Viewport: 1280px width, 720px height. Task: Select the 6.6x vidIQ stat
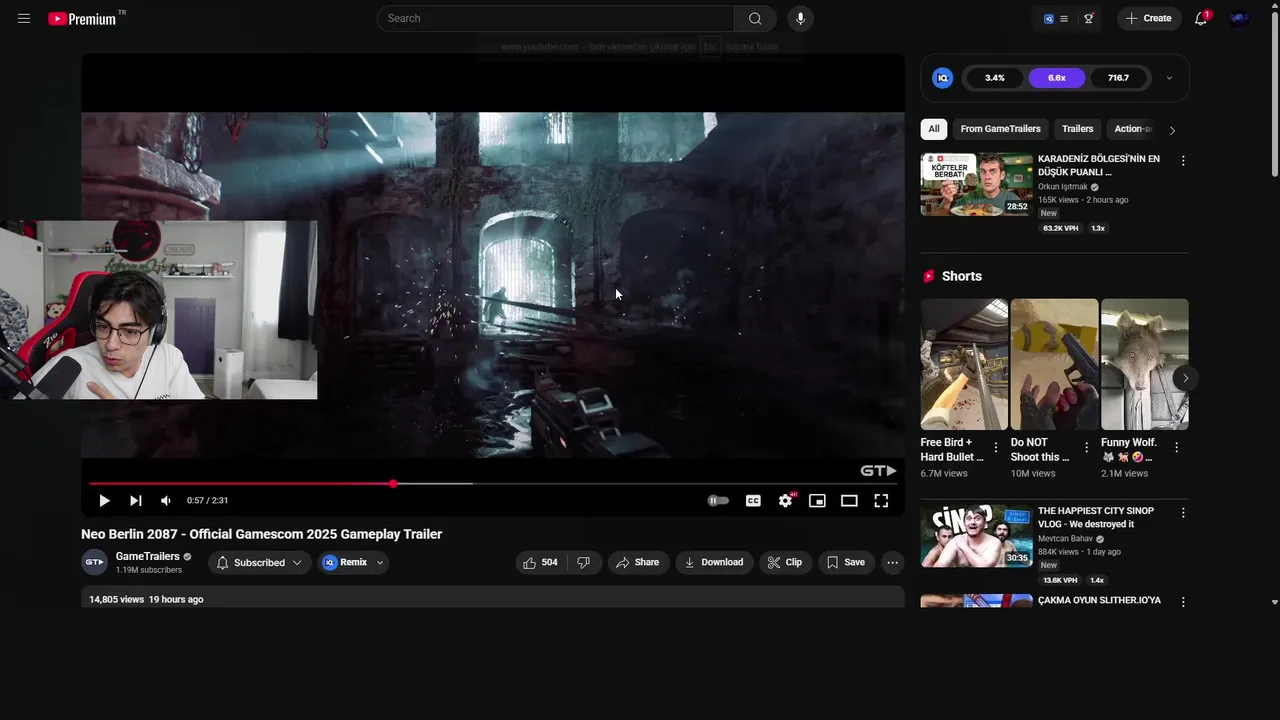(1057, 78)
